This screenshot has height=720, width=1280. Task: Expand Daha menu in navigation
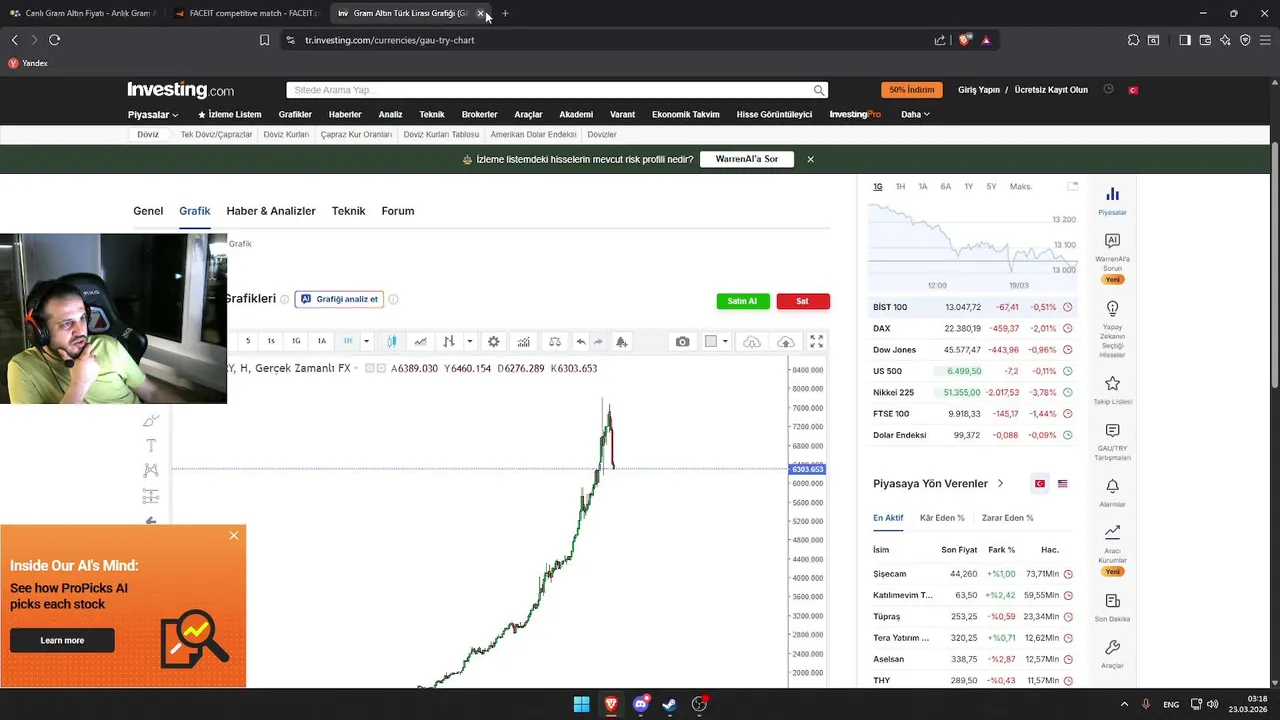point(915,115)
